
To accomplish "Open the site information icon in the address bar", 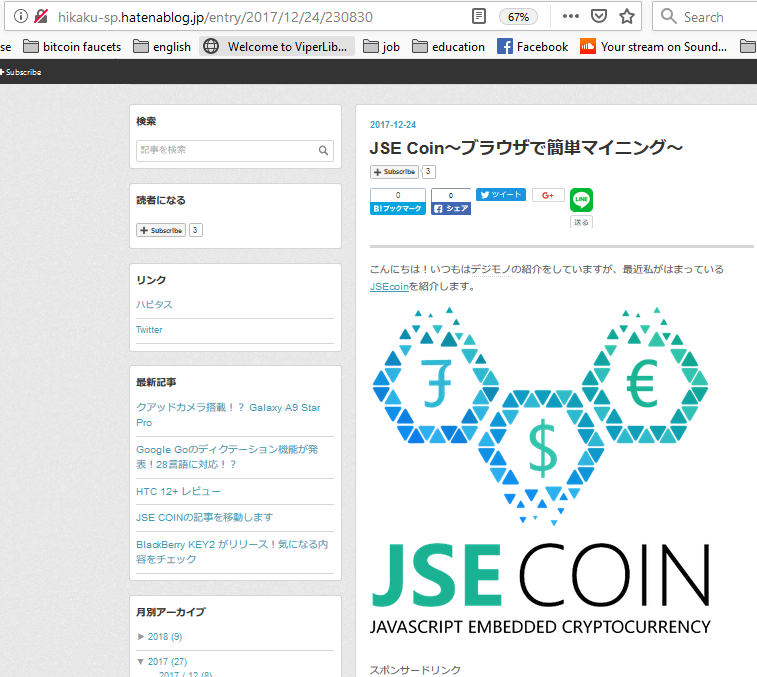I will tap(21, 16).
